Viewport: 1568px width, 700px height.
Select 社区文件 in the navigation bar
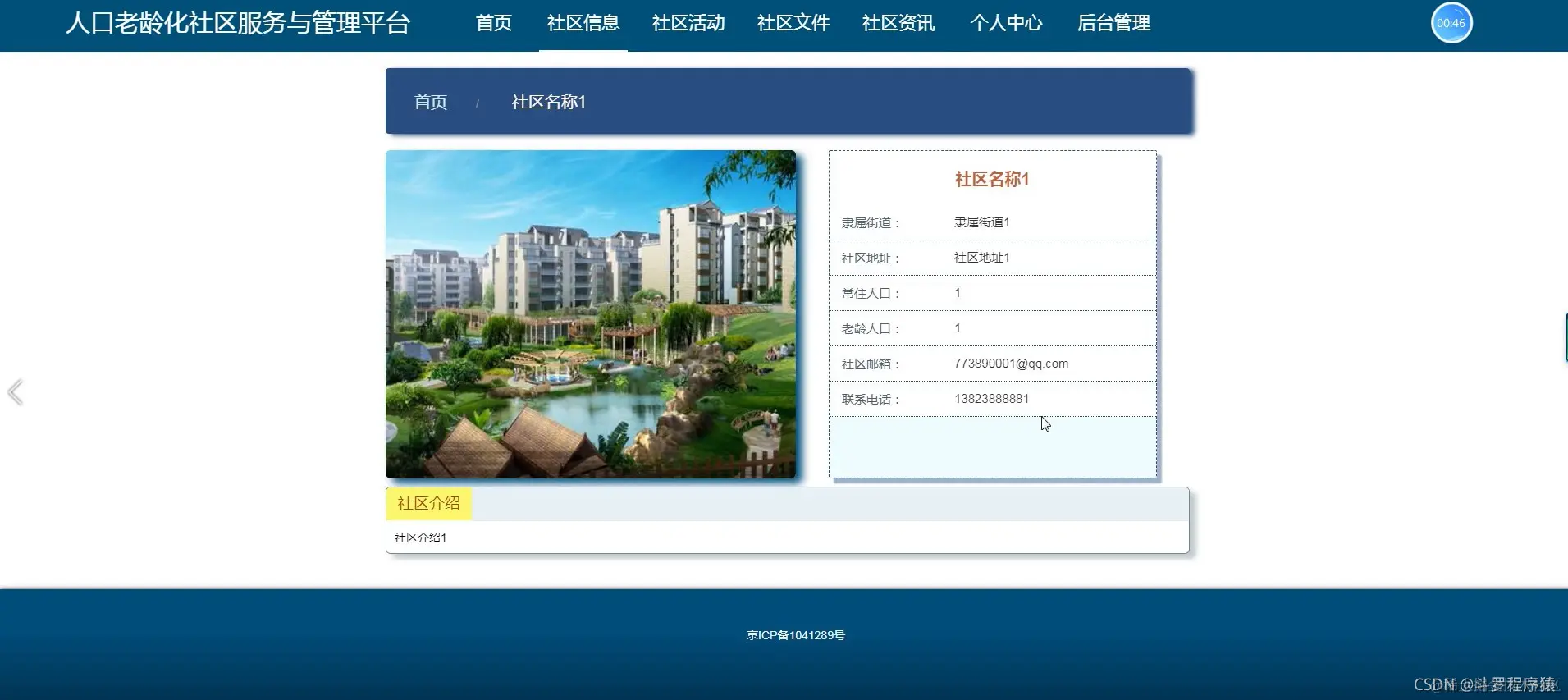793,23
